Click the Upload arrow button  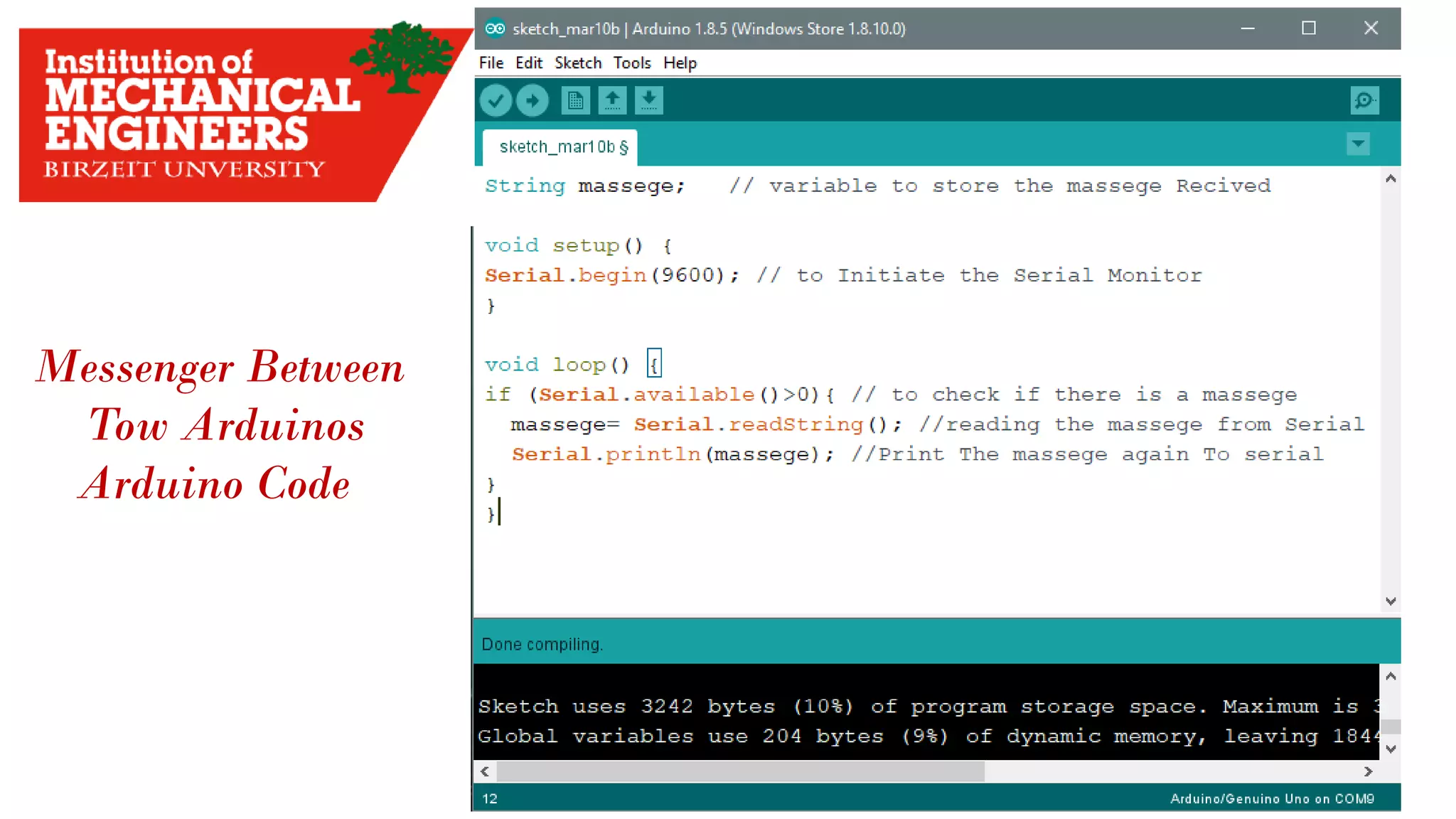coord(532,100)
